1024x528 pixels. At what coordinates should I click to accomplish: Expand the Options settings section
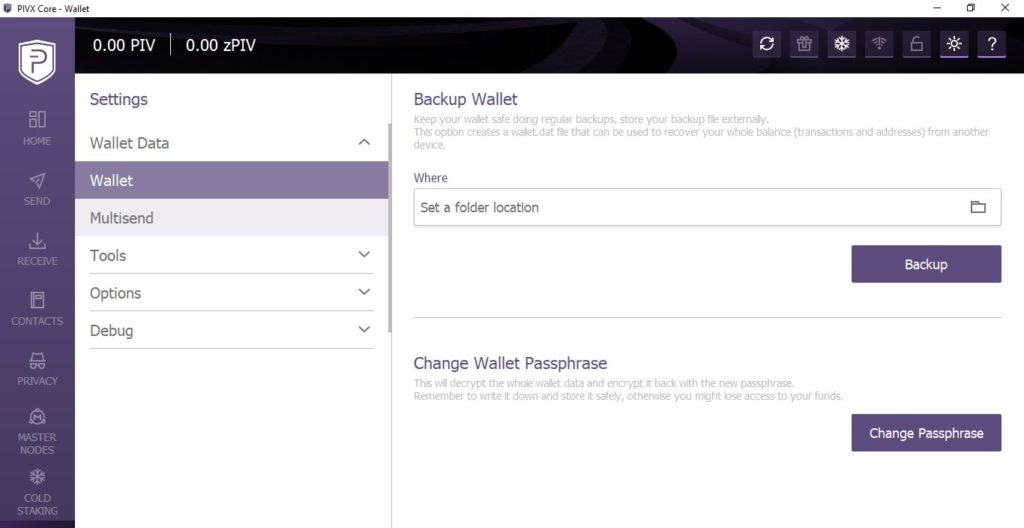coord(231,292)
